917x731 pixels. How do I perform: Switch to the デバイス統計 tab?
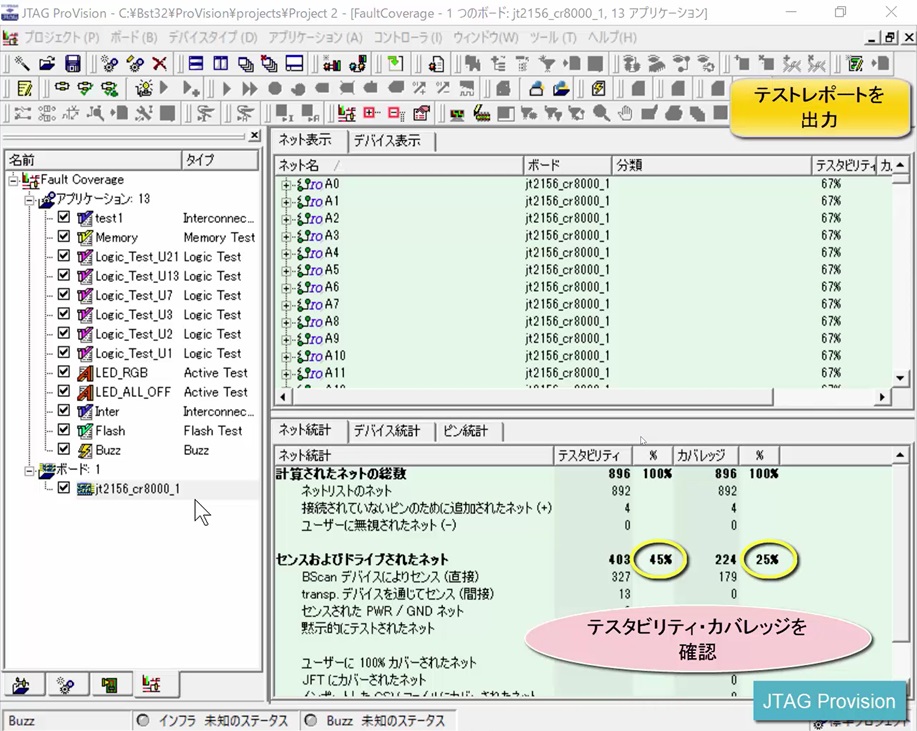pos(387,431)
